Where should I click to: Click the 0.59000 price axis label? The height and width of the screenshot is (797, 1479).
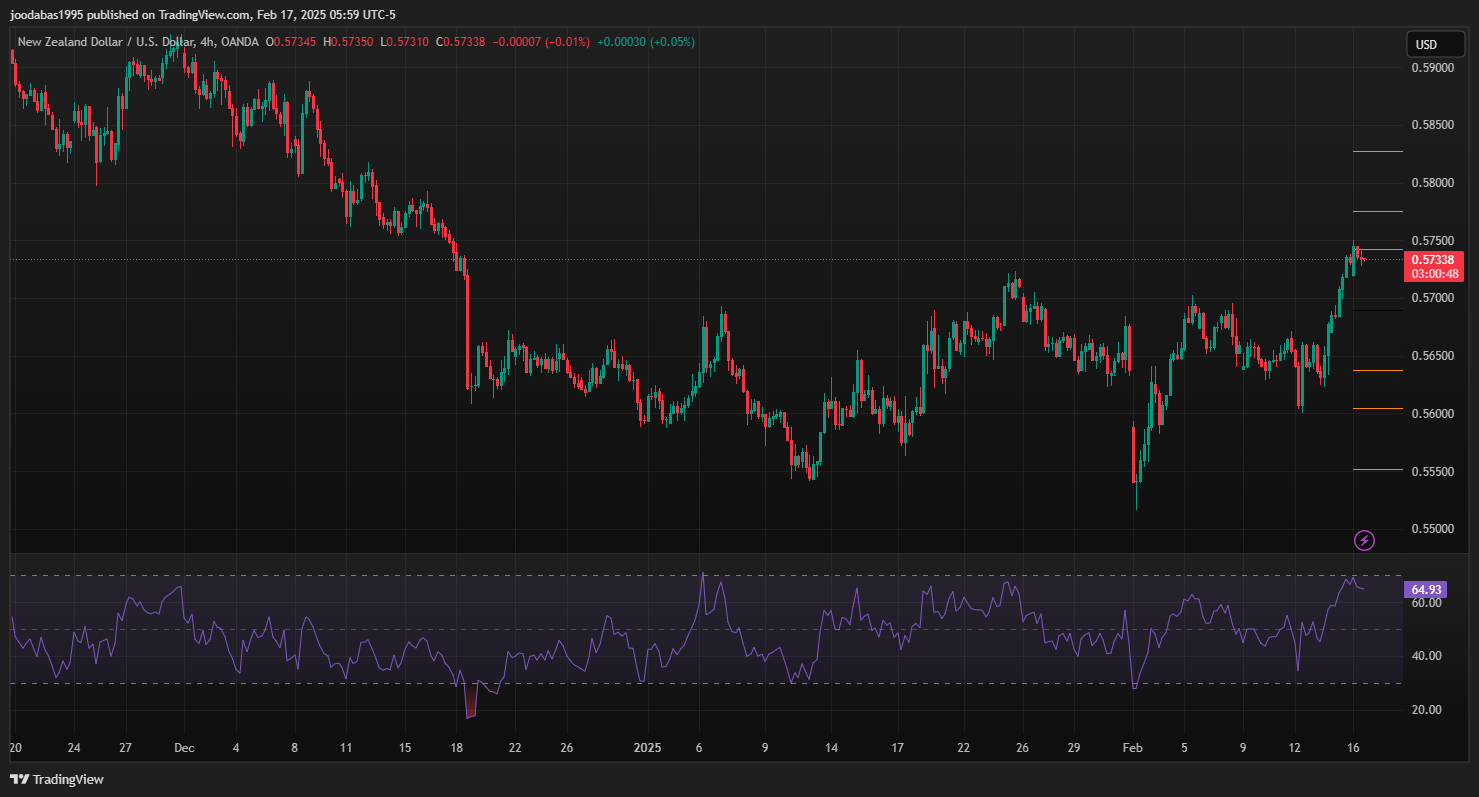pos(1431,68)
